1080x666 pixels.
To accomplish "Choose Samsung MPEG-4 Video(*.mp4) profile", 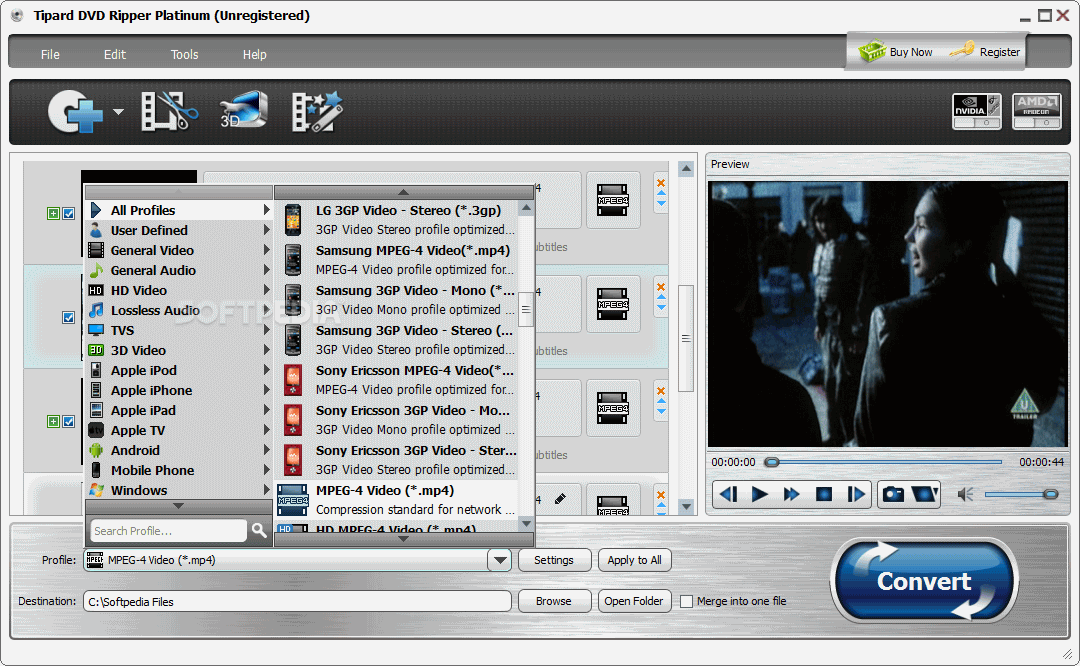I will [396, 260].
